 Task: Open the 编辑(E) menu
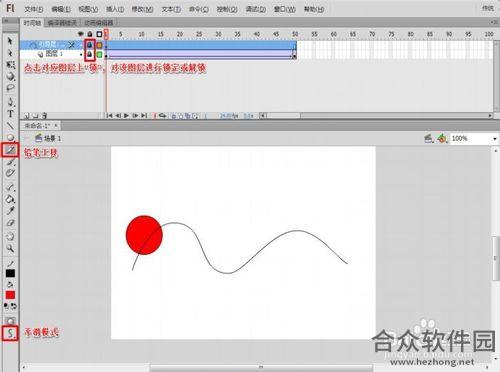pos(61,9)
